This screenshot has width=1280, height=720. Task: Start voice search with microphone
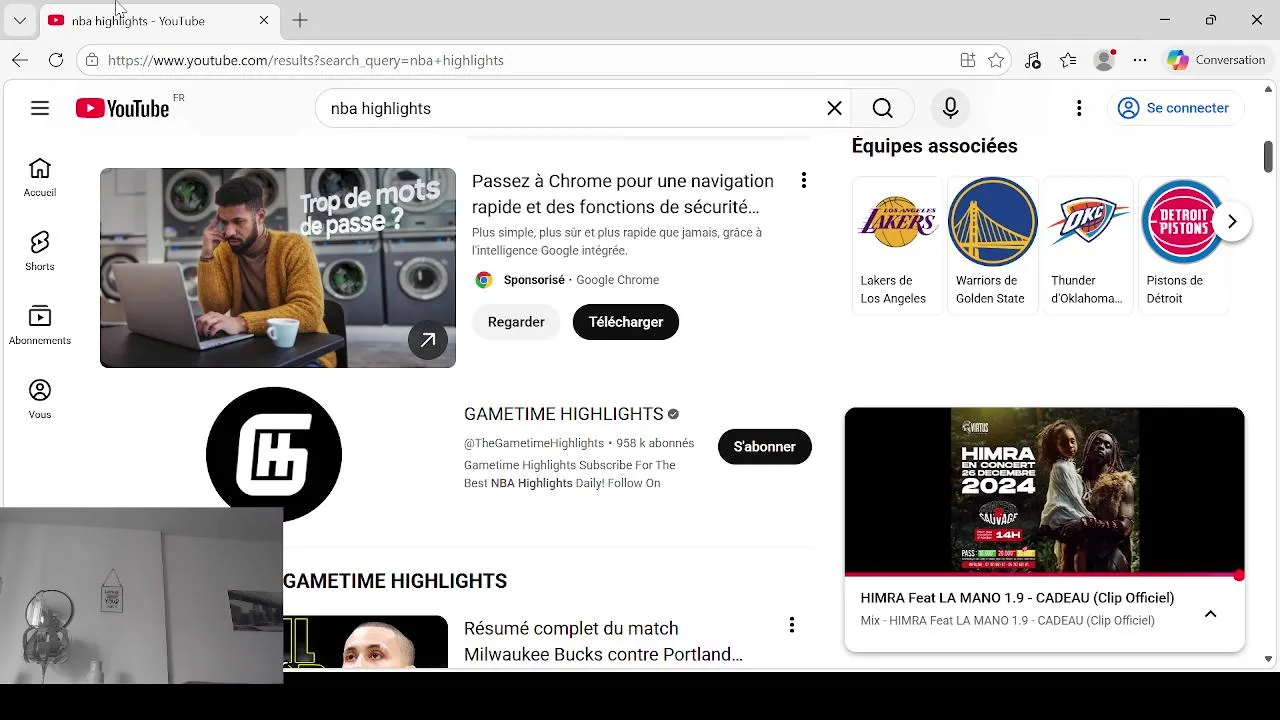tap(950, 108)
